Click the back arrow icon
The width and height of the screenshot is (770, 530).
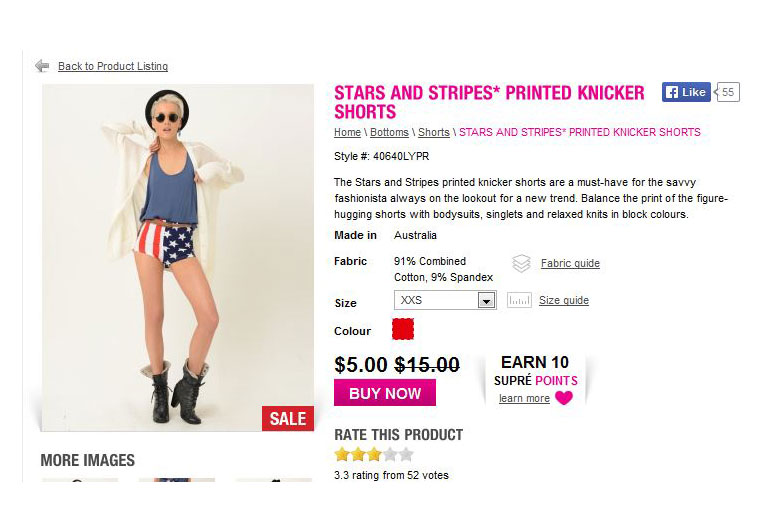coord(42,66)
